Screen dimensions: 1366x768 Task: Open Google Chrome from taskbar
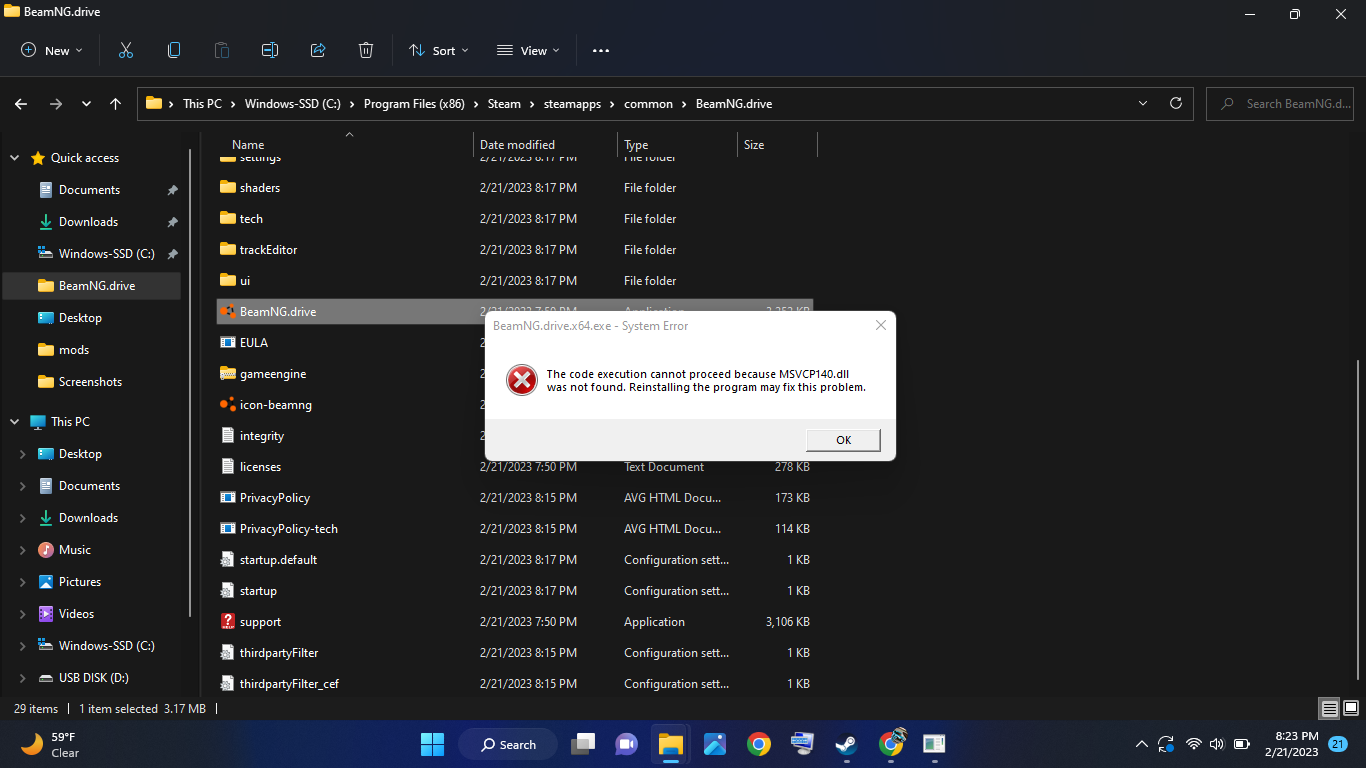click(x=758, y=744)
